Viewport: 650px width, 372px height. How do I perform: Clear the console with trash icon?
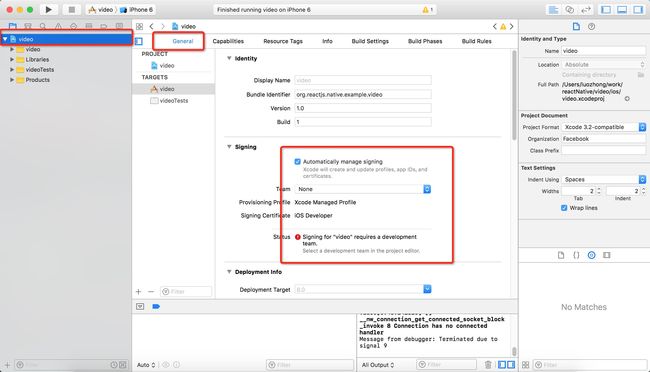(x=488, y=365)
